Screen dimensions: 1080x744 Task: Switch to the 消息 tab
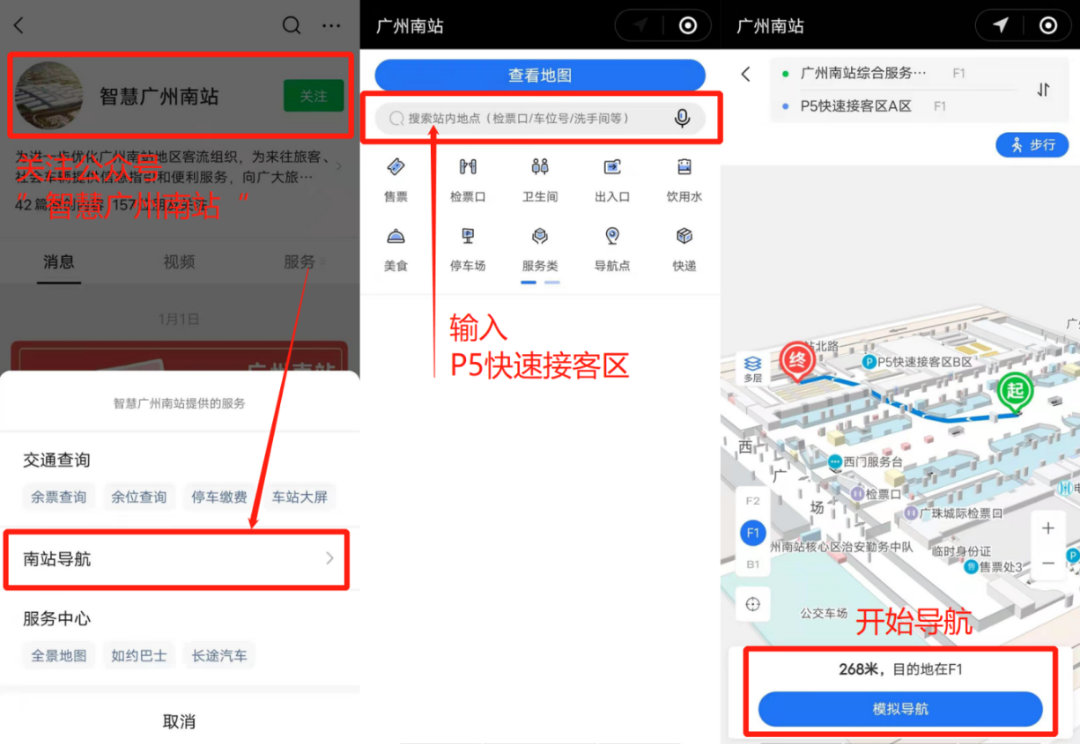[x=59, y=262]
